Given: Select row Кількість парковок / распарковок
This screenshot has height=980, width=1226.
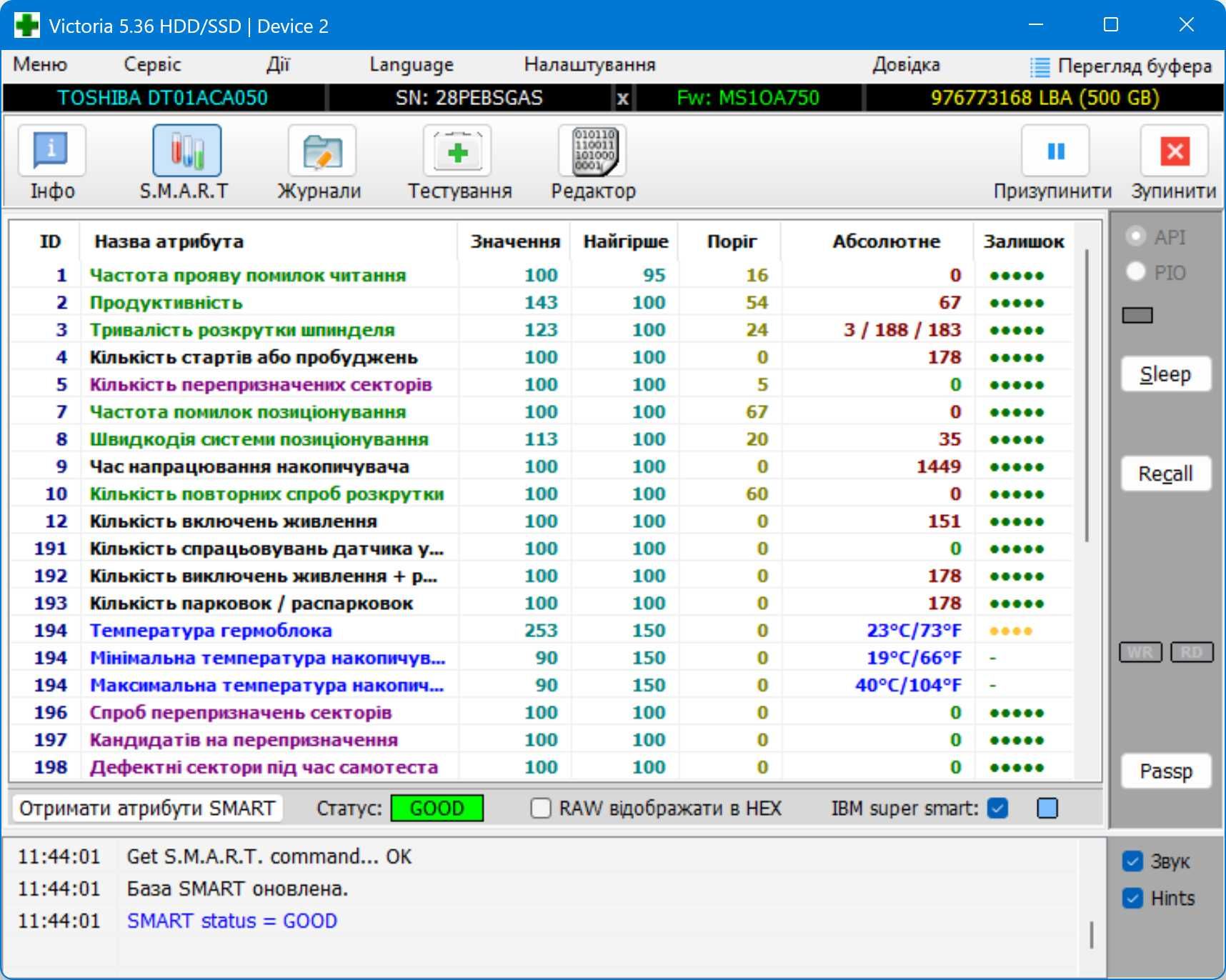Looking at the screenshot, I should click(542, 604).
